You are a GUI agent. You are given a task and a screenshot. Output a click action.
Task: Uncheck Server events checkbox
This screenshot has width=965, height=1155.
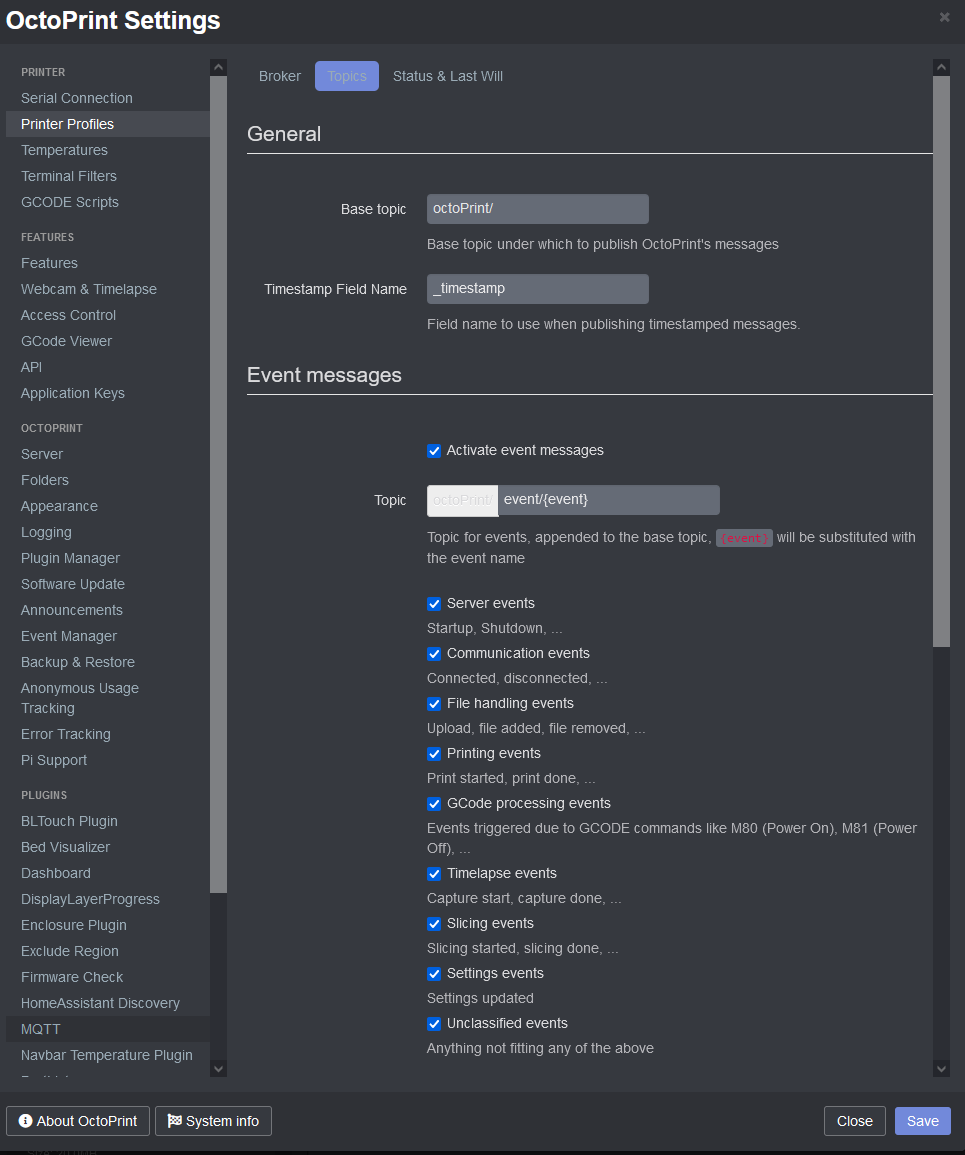click(x=434, y=604)
